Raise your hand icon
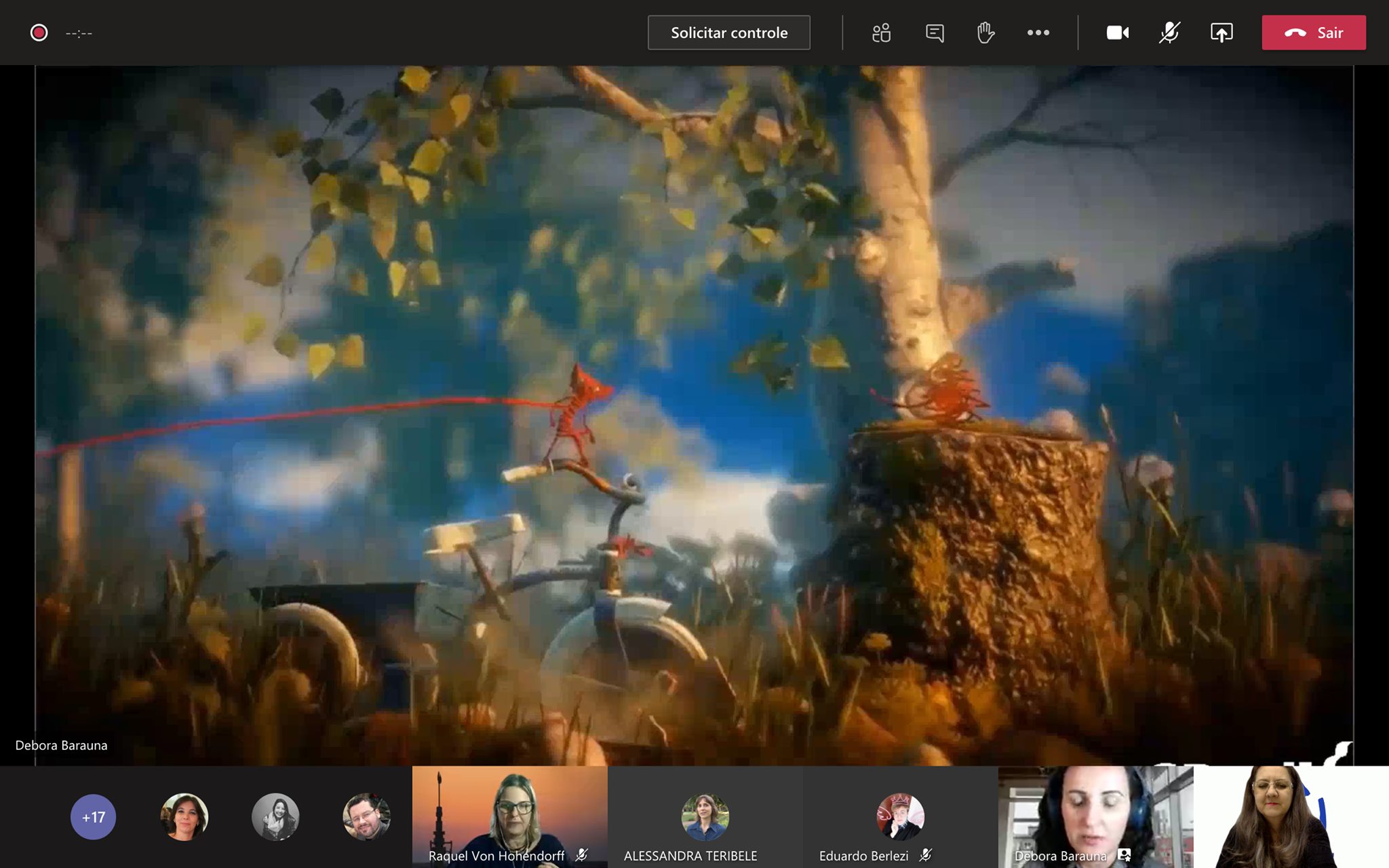Image resolution: width=1389 pixels, height=868 pixels. (x=985, y=33)
